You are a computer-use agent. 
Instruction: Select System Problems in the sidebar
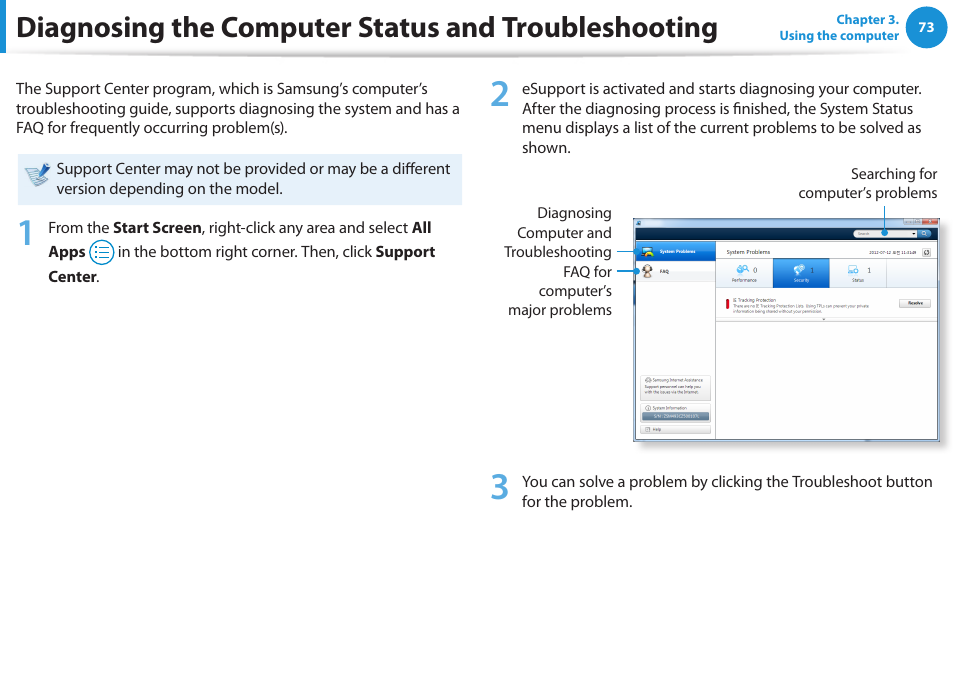pos(675,251)
